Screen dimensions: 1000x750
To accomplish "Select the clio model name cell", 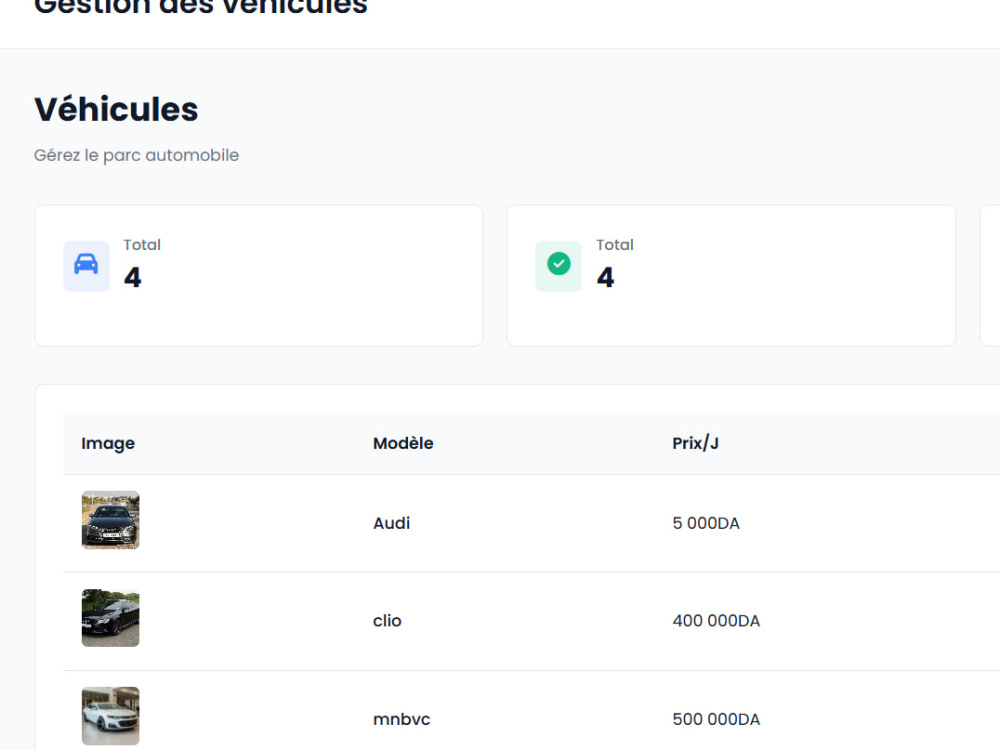I will pos(387,621).
